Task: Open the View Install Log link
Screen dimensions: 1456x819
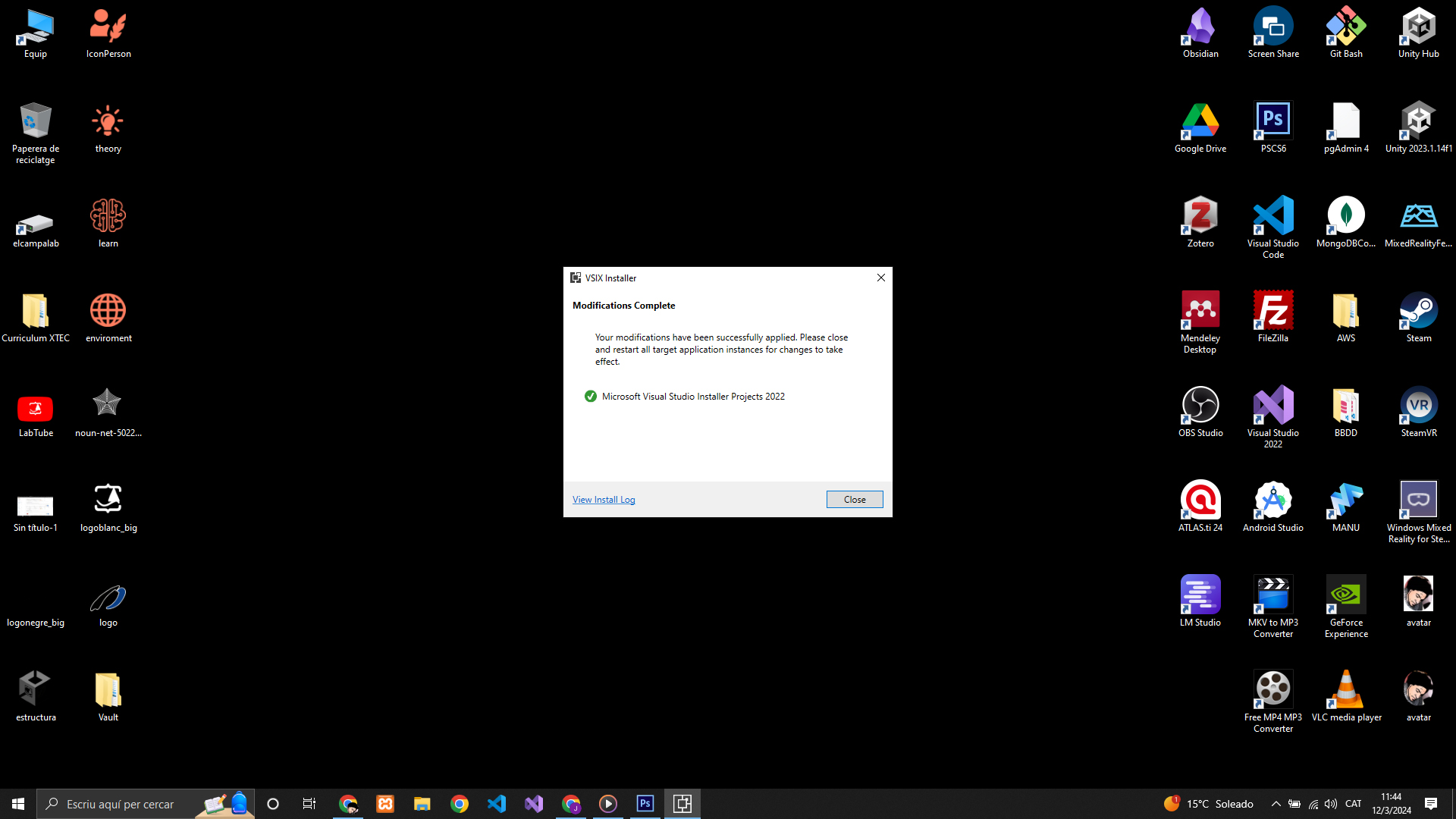Action: [604, 500]
